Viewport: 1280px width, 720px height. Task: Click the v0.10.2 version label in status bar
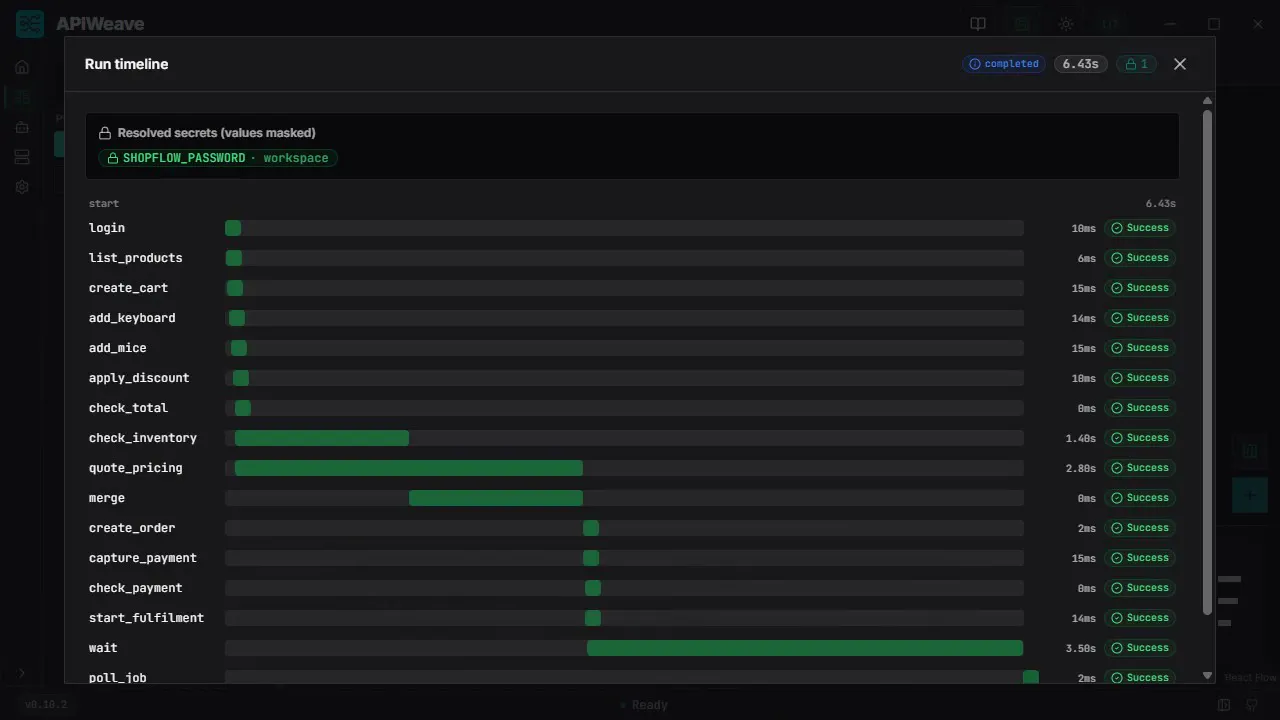tap(45, 704)
